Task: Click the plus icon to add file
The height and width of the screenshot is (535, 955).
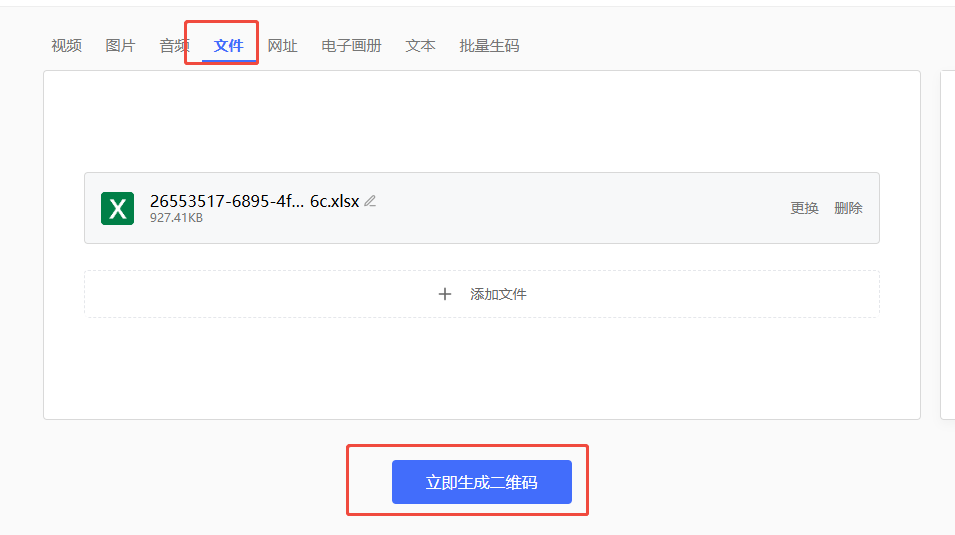Action: (445, 294)
